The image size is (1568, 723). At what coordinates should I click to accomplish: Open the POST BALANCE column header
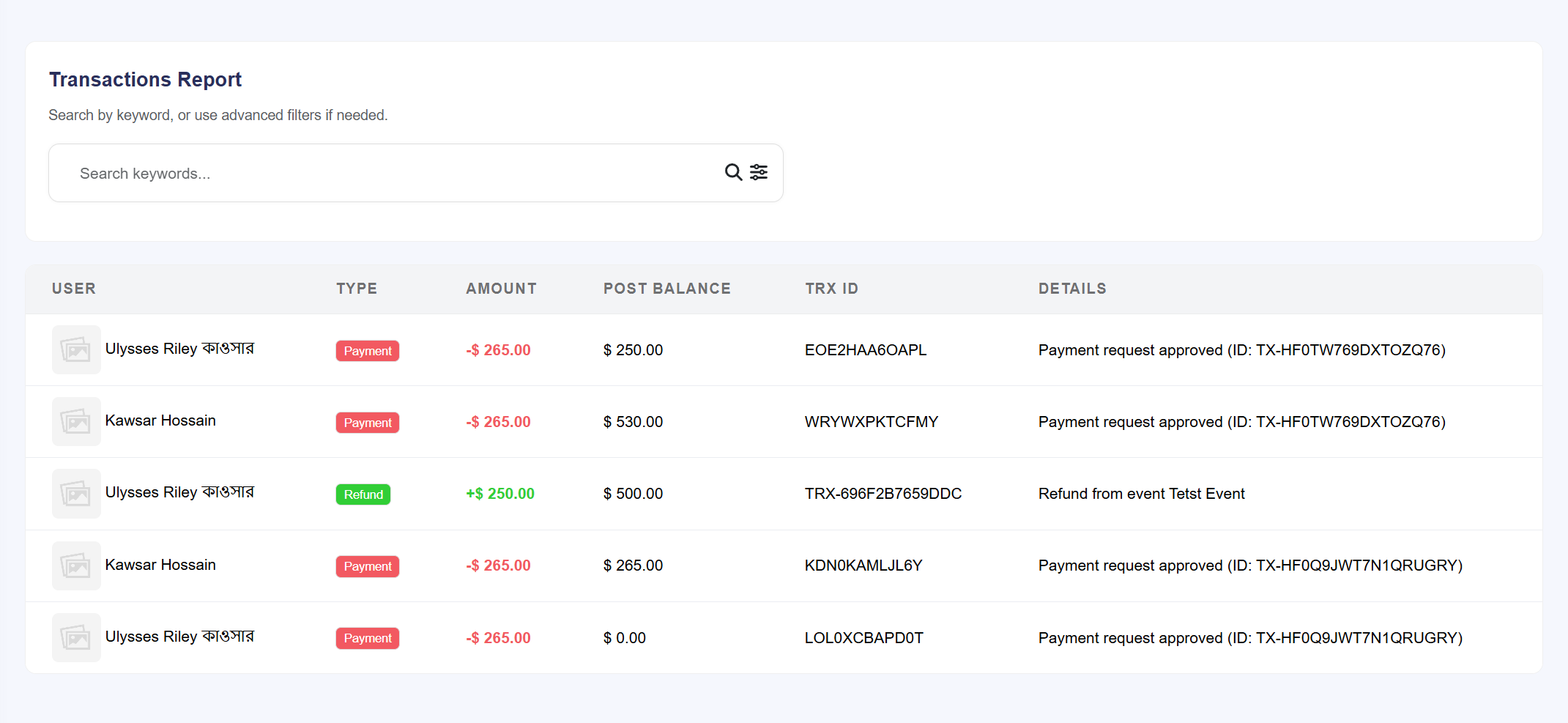click(x=667, y=288)
